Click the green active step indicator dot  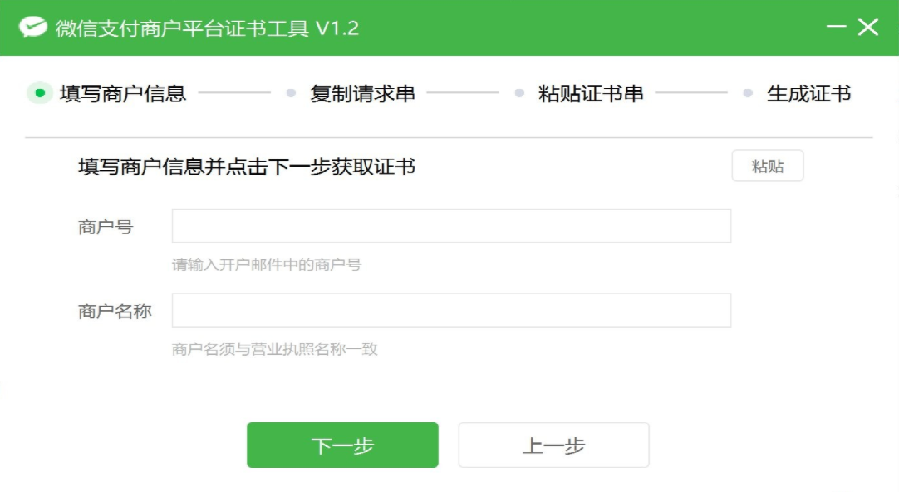click(40, 93)
